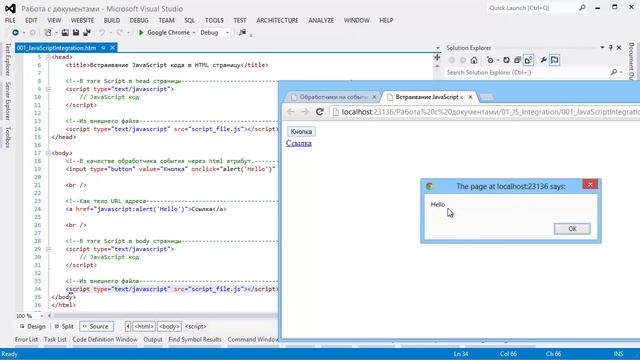Viewport: 640px width, 360px height.
Task: Switch editor to Source view
Action: [96, 327]
